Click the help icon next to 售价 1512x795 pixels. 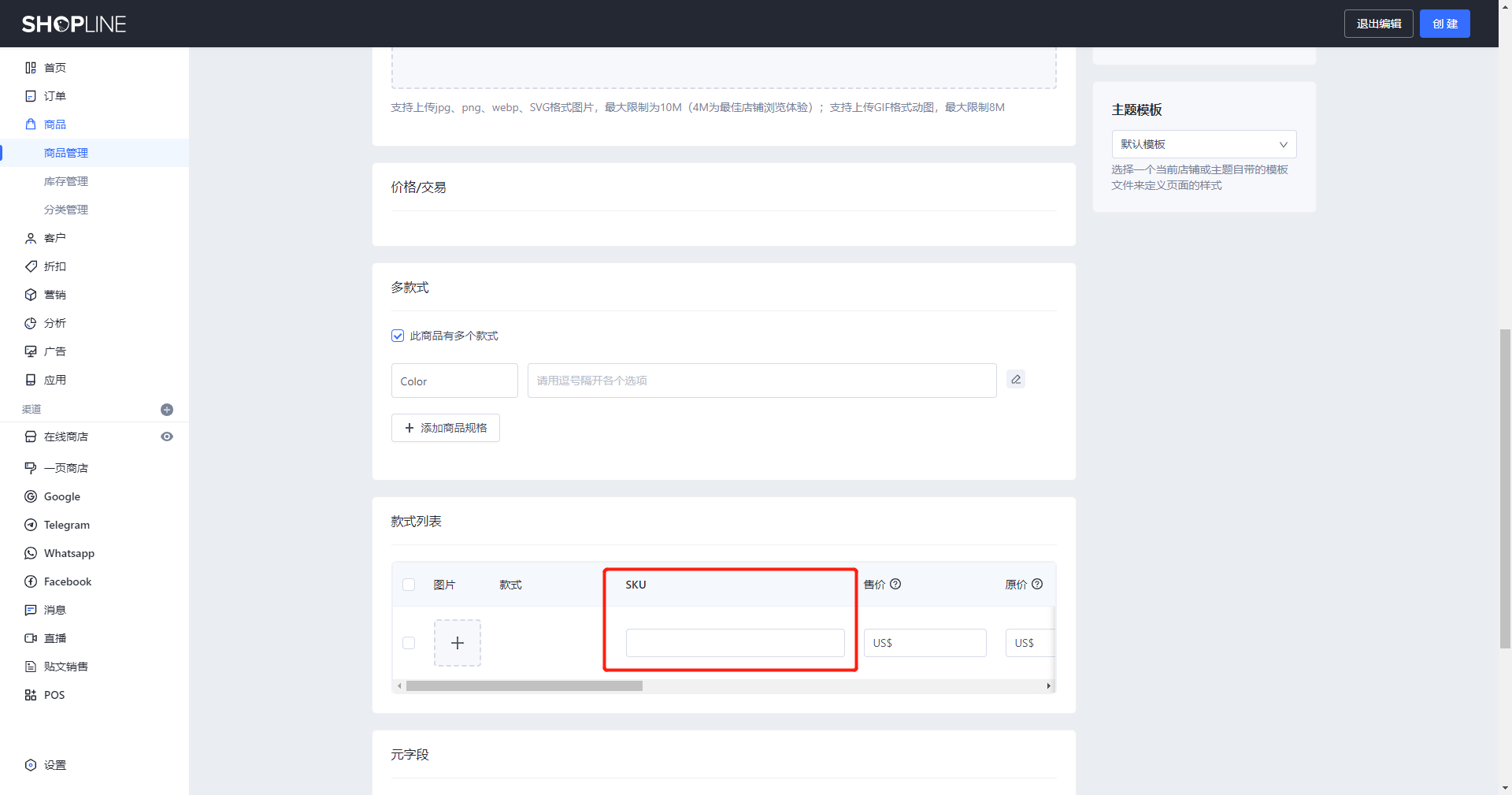pos(895,585)
